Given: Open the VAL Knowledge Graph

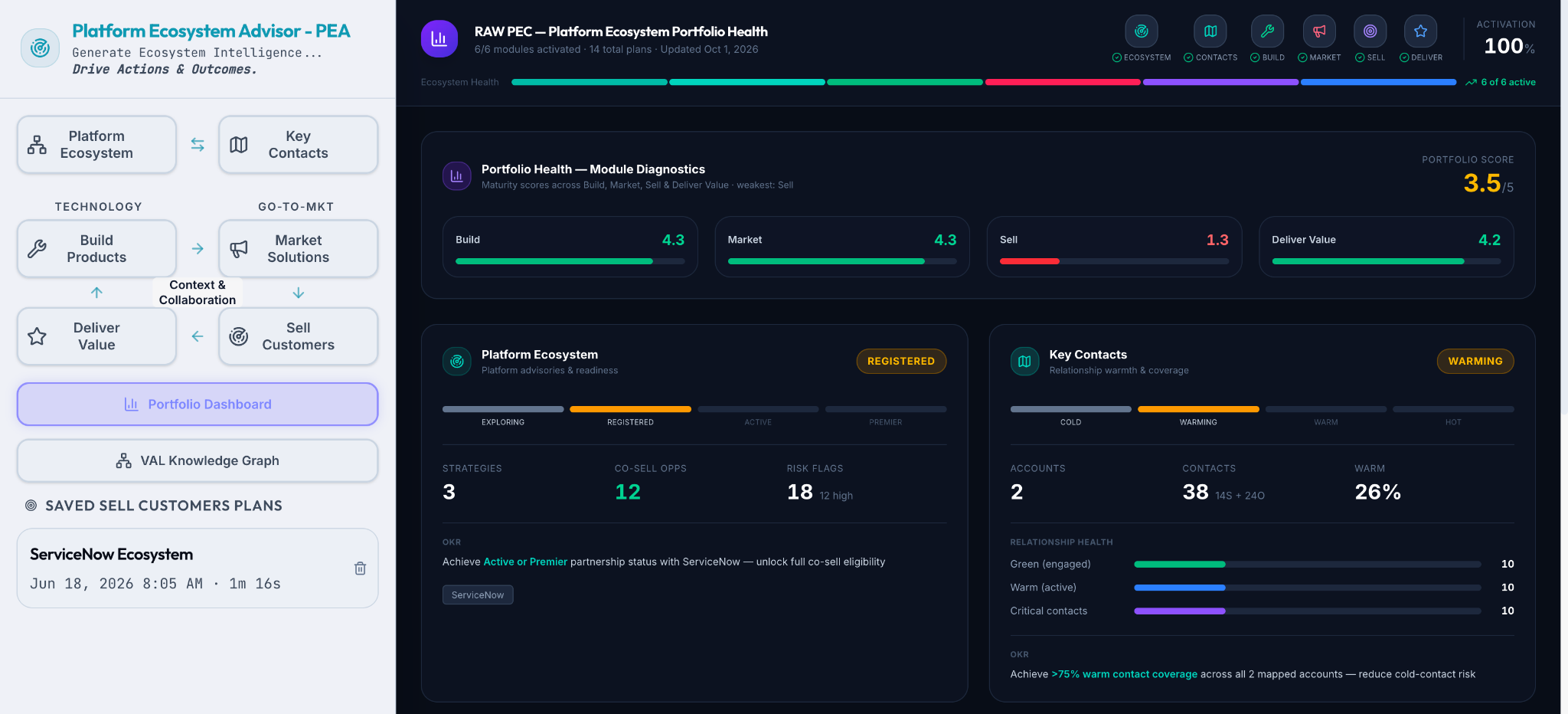Looking at the screenshot, I should pos(198,460).
